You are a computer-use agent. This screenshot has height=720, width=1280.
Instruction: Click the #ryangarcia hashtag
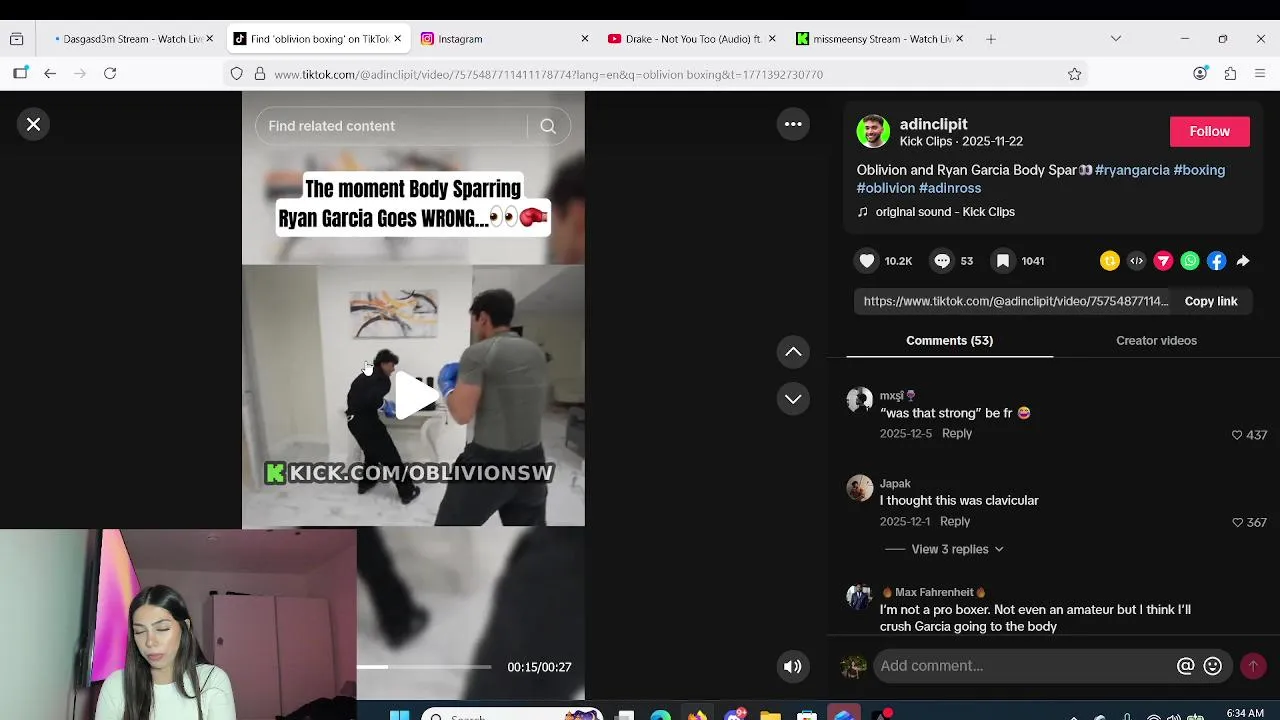[x=1132, y=170]
